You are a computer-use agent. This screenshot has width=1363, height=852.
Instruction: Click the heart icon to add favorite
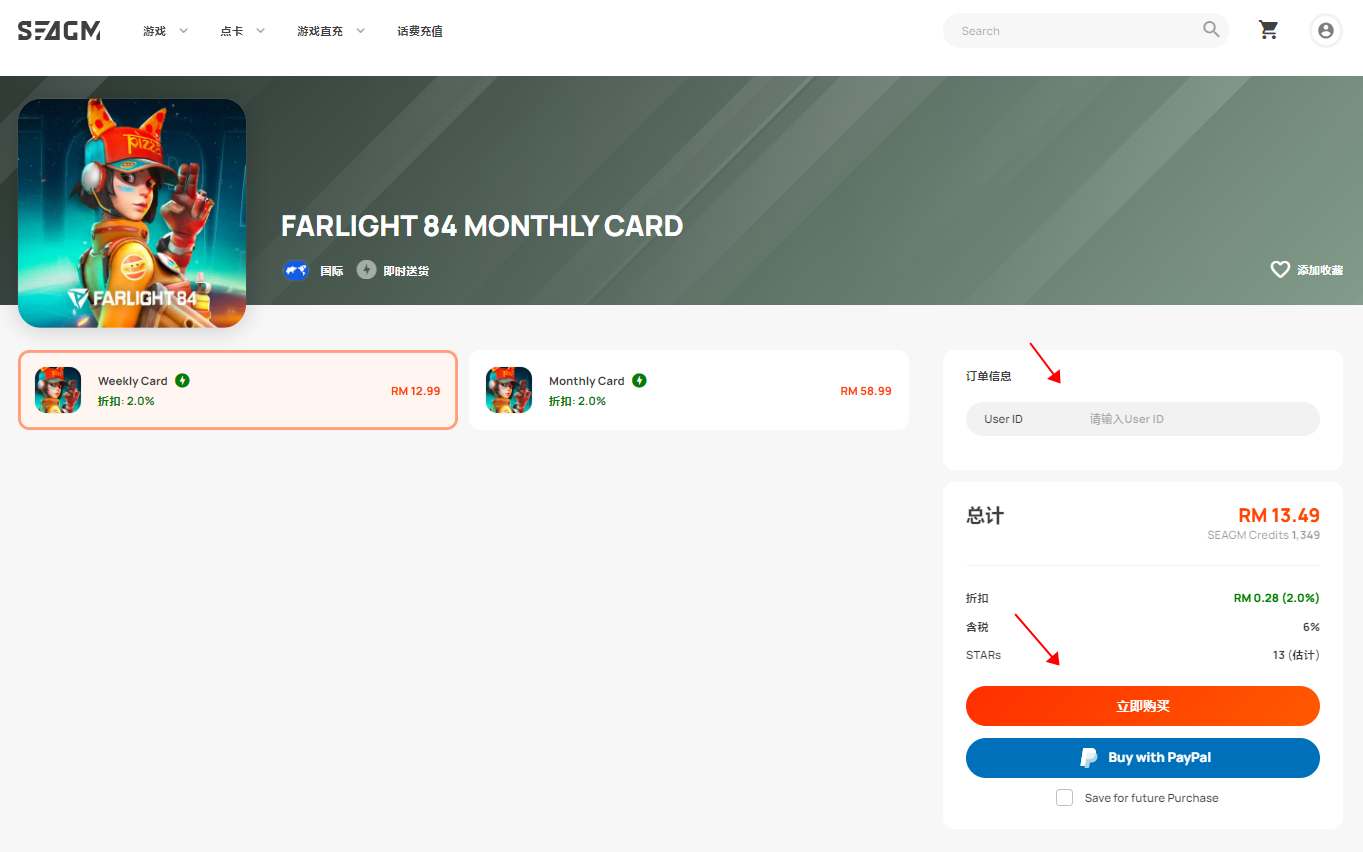tap(1280, 270)
